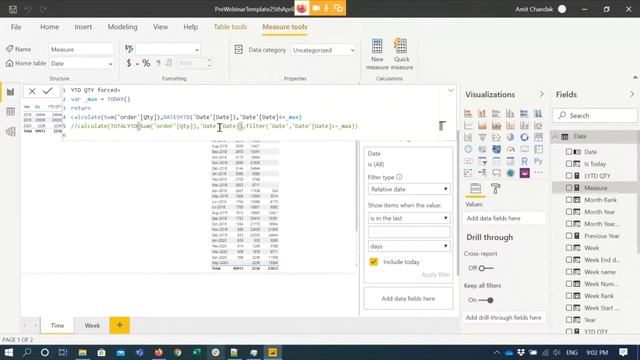
Task: Open the Fields well icon tab
Action: [x=476, y=189]
